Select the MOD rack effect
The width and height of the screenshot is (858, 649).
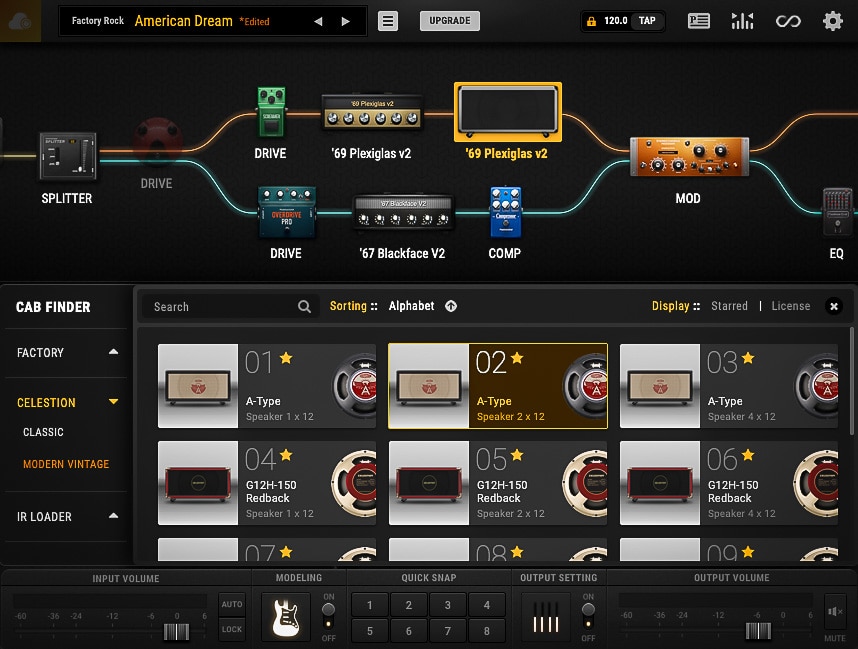pos(688,157)
